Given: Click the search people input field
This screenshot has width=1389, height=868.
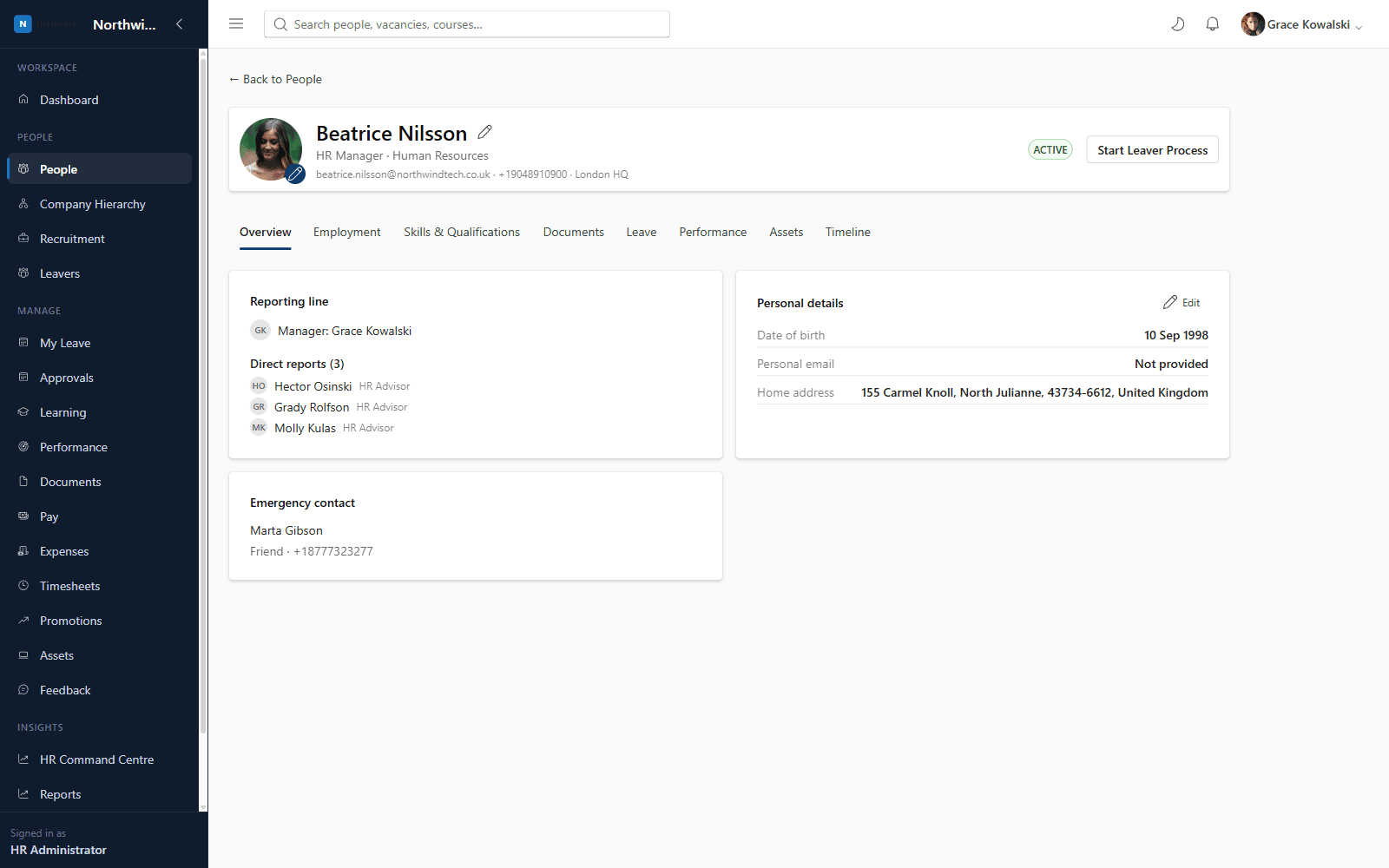Looking at the screenshot, I should coord(467,24).
